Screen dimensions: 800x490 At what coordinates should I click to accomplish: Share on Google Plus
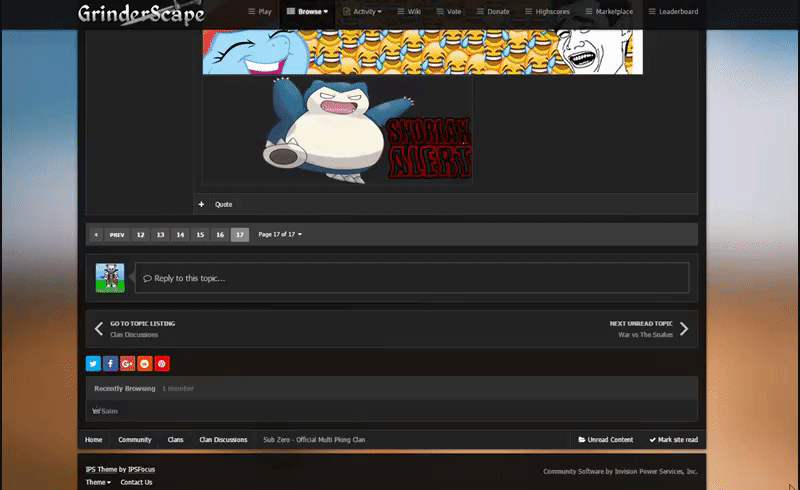click(128, 363)
